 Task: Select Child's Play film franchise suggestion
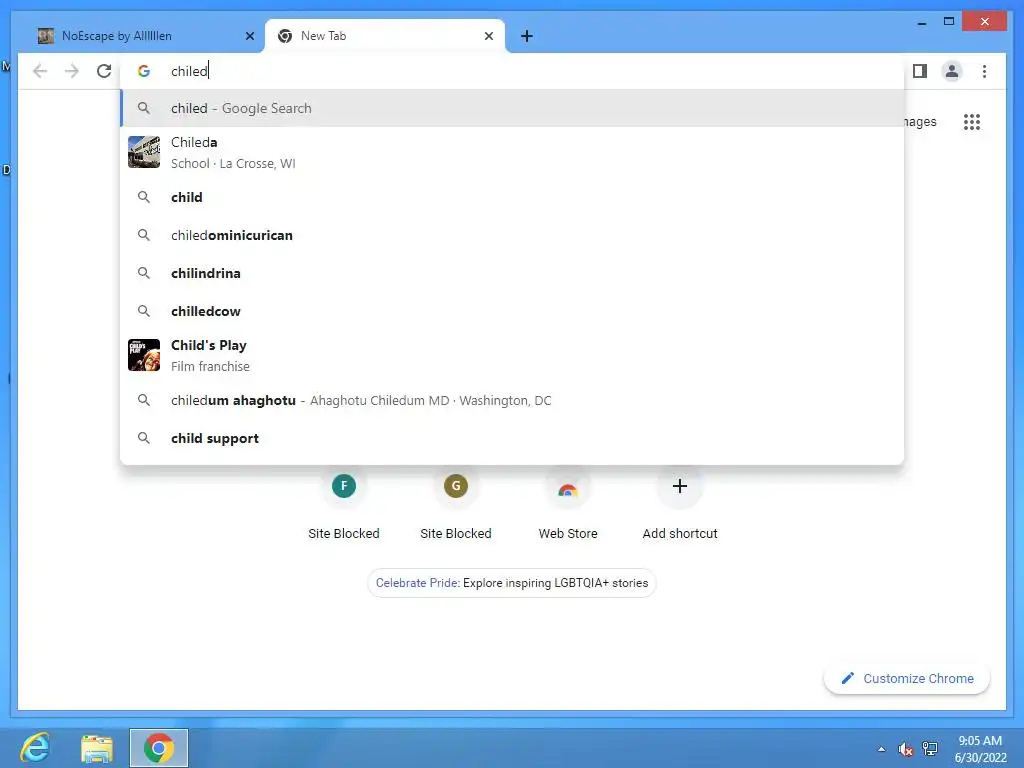512,355
